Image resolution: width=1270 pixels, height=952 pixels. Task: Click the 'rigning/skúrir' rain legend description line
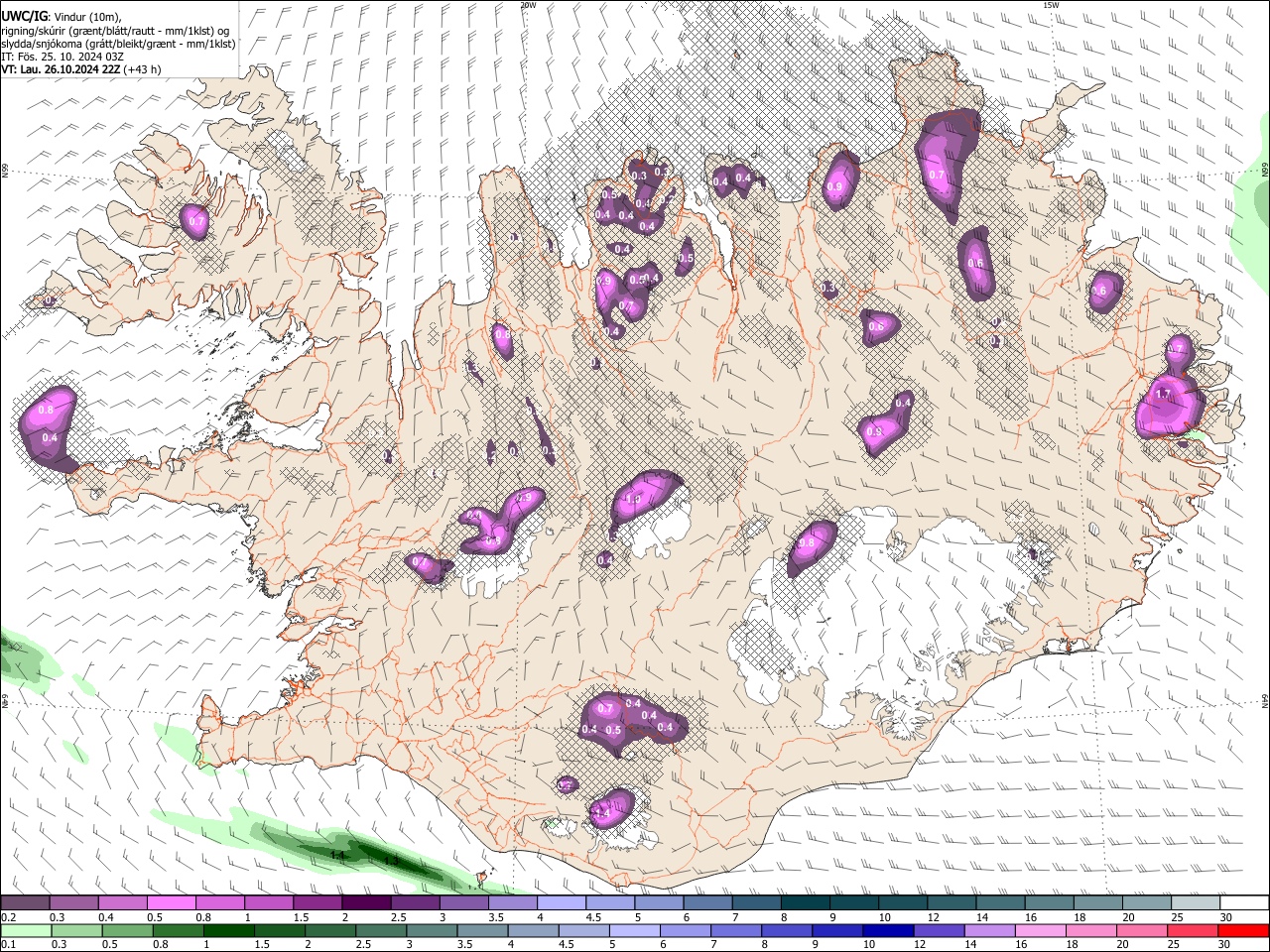point(116,31)
